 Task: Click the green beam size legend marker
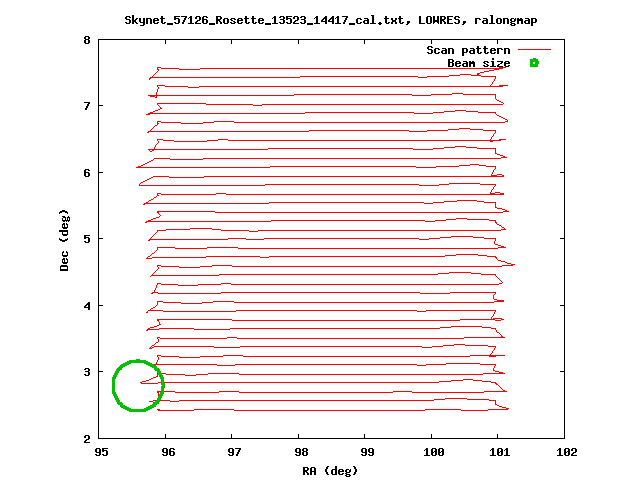[x=534, y=63]
